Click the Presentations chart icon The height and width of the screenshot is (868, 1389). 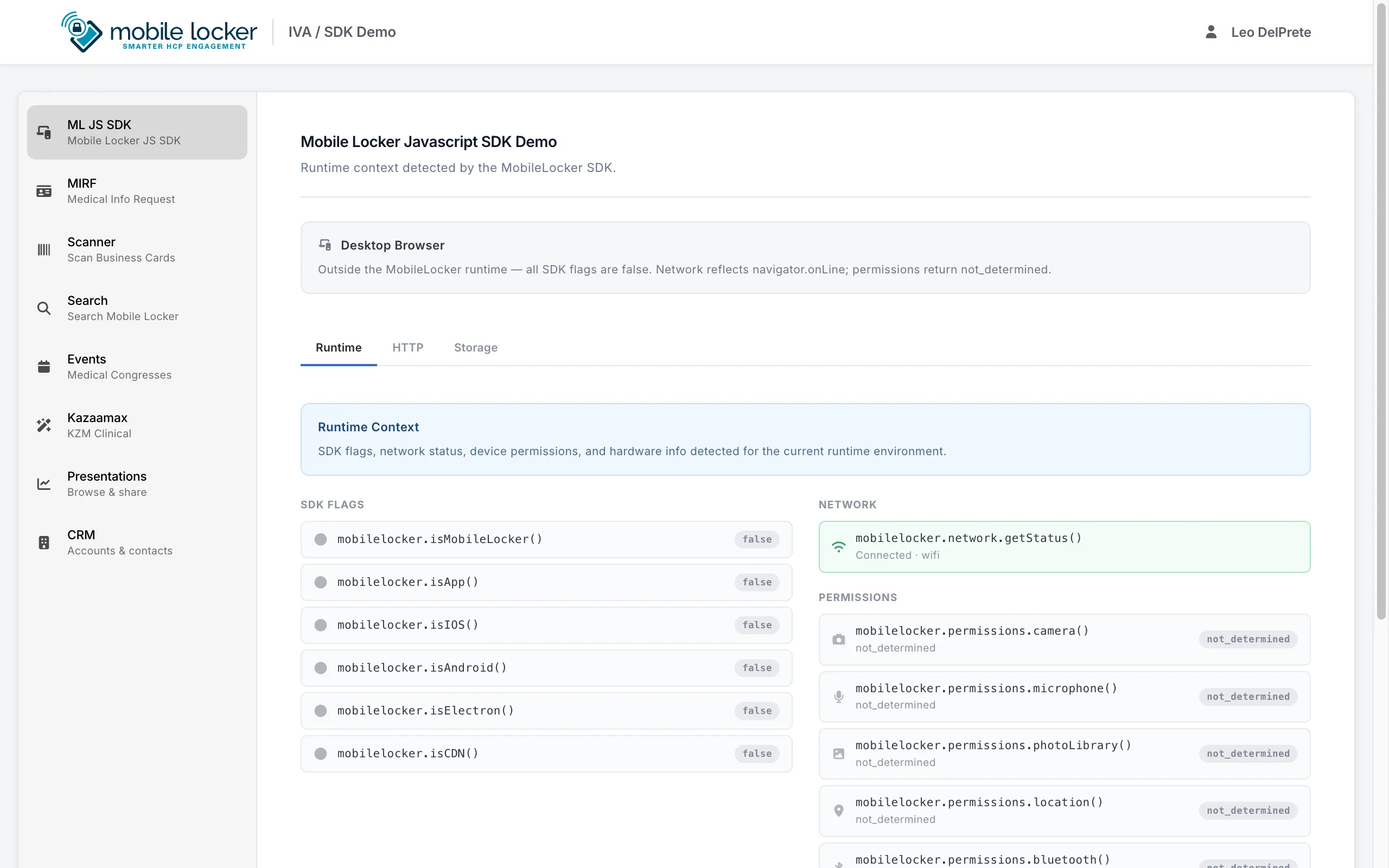click(x=43, y=484)
